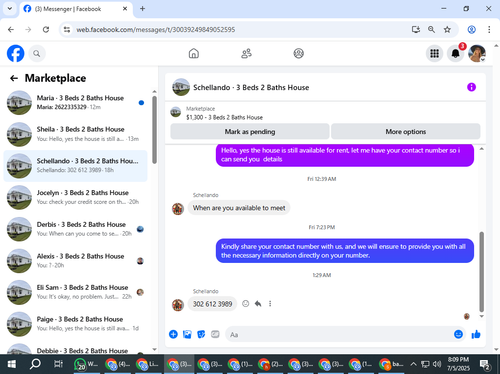Click the $1,300 - 3 Beds 2 Baths House listing
This screenshot has height=374, width=500.
click(x=224, y=117)
